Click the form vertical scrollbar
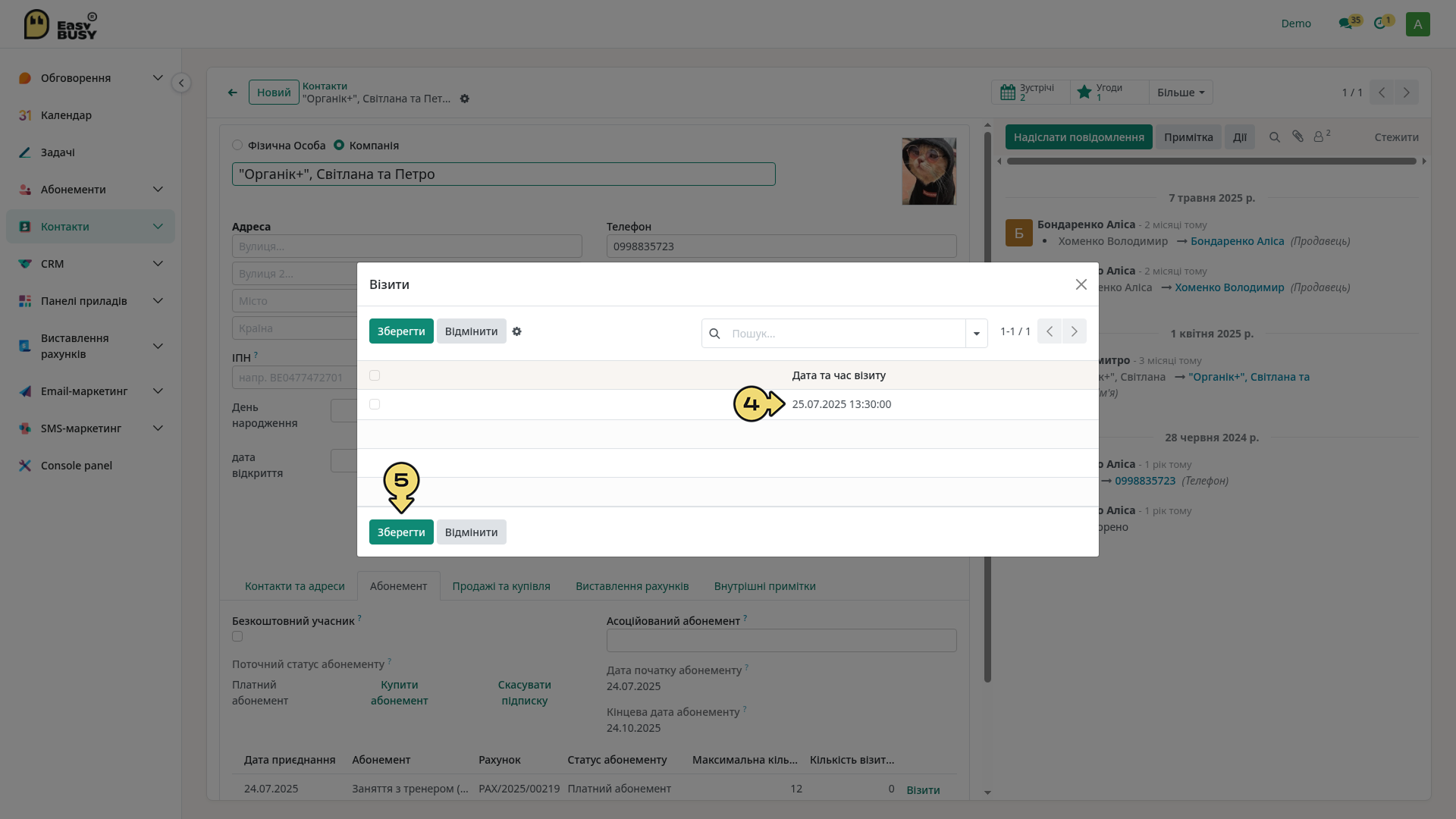The width and height of the screenshot is (1456, 819). [987, 407]
